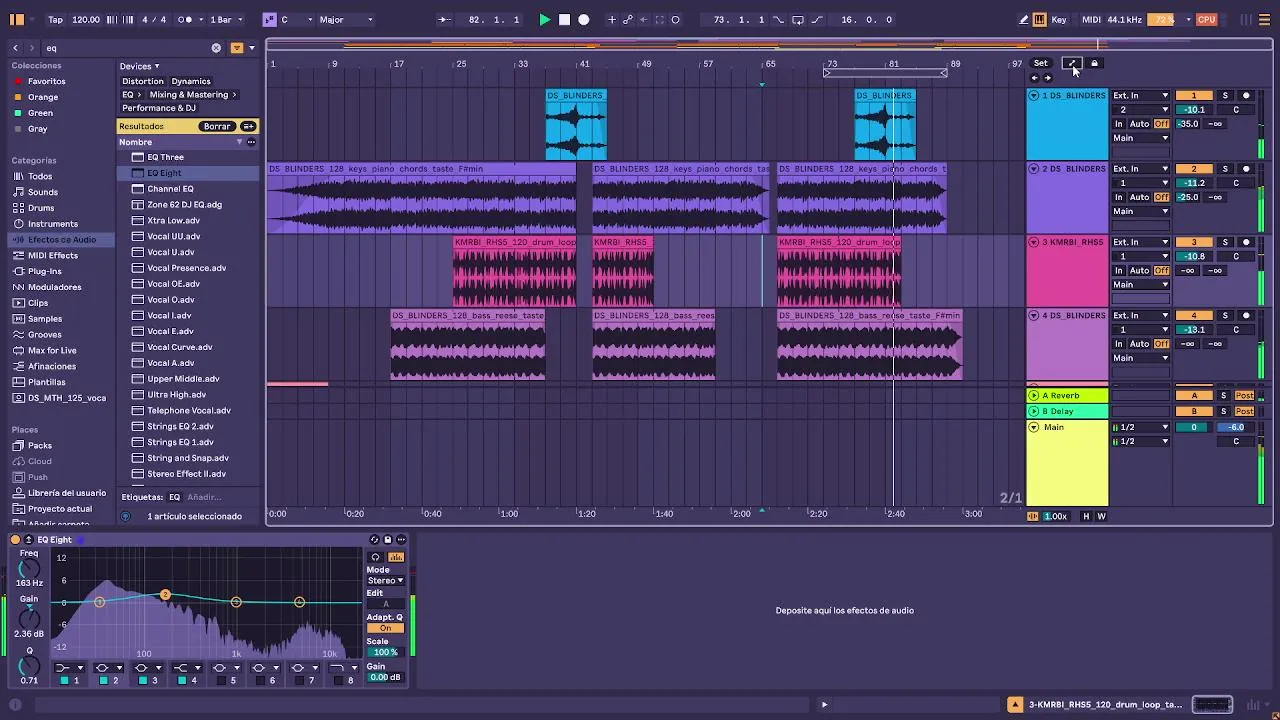The height and width of the screenshot is (720, 1280).
Task: Click the MIDI arrangement overdub plus icon
Action: [x=612, y=19]
